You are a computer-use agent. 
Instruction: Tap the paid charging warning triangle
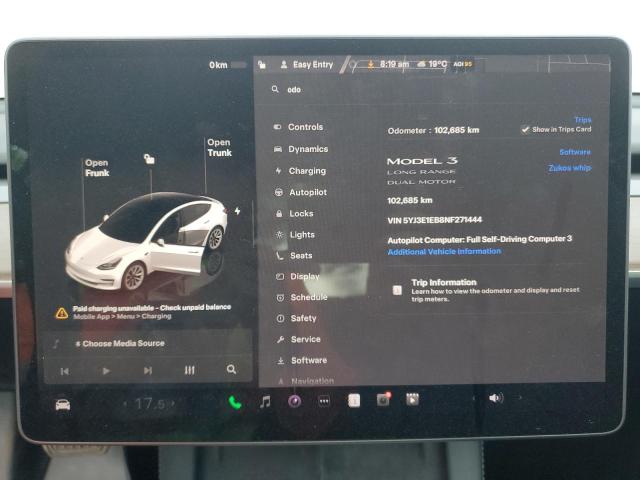click(62, 313)
